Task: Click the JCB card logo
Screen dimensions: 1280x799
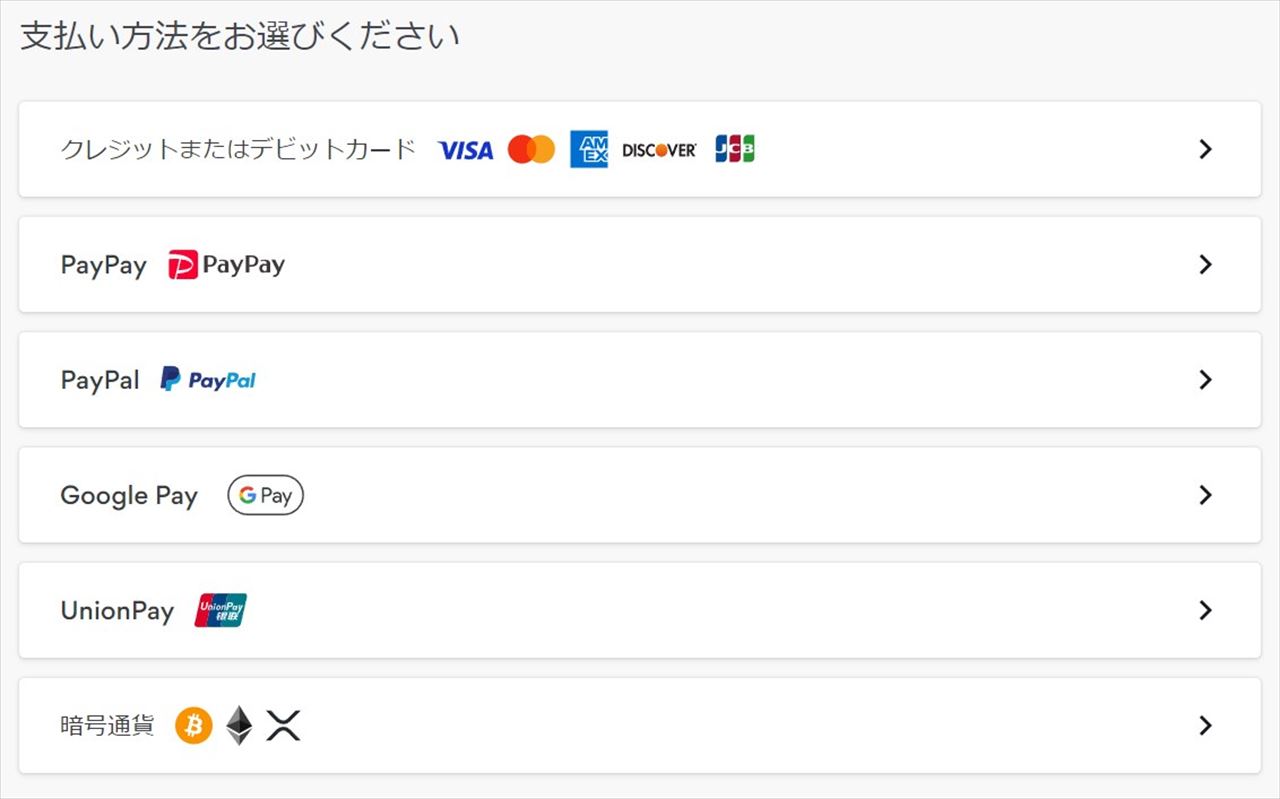Action: pos(735,150)
